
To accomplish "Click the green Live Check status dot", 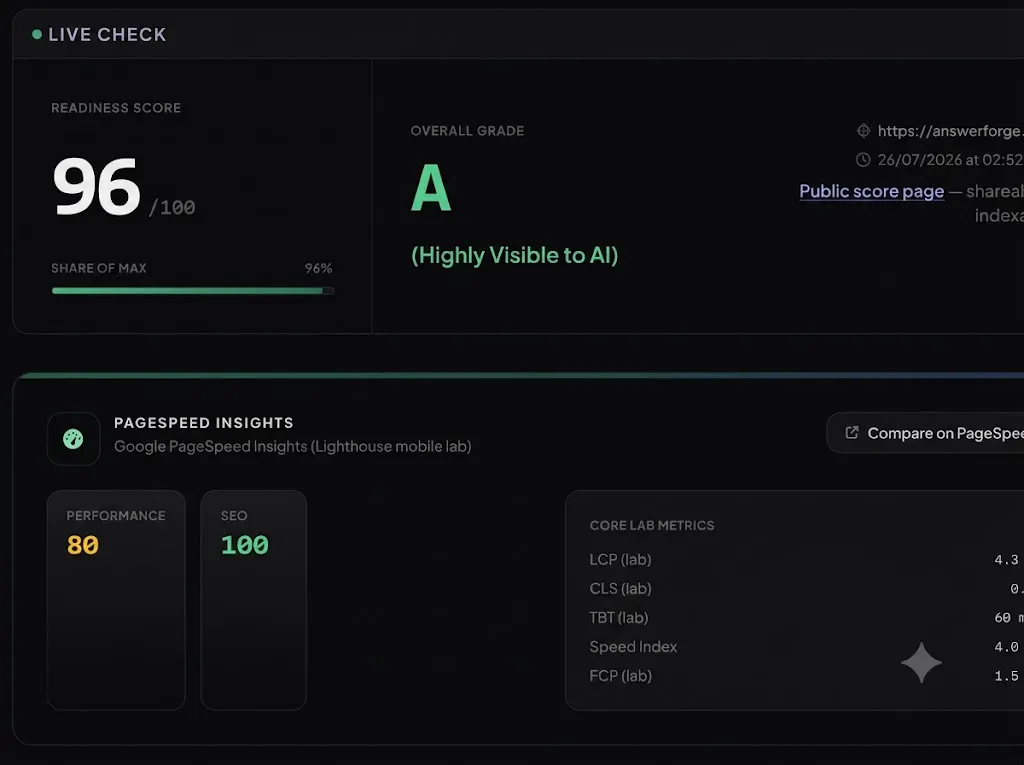I will (37, 35).
